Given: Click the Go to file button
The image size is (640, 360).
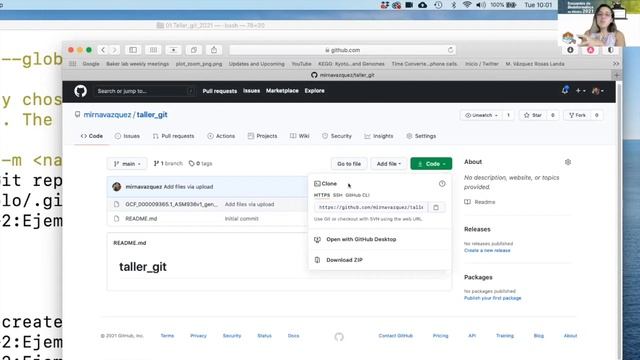Looking at the screenshot, I should coord(349,164).
